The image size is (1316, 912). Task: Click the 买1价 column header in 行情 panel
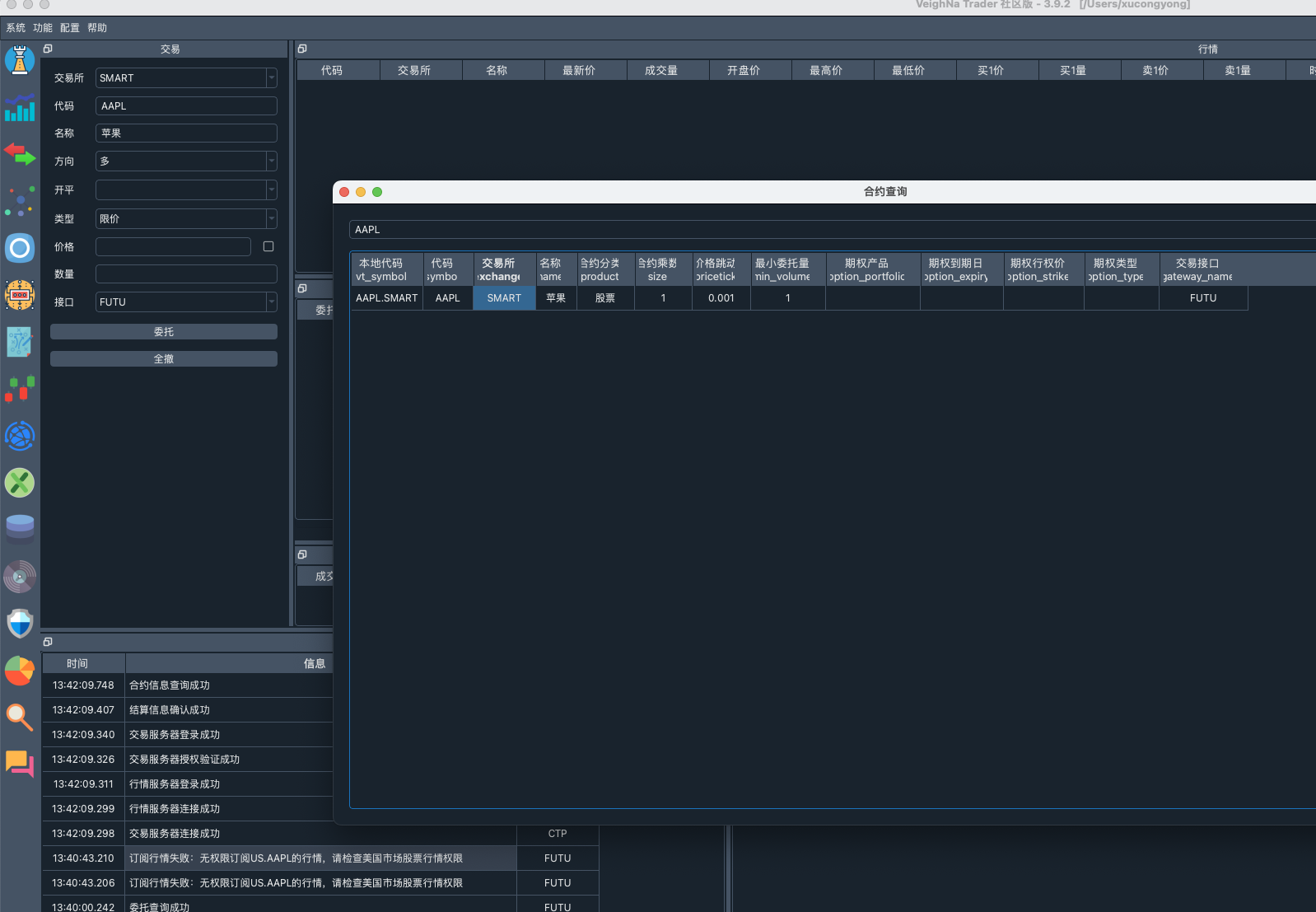[x=997, y=70]
